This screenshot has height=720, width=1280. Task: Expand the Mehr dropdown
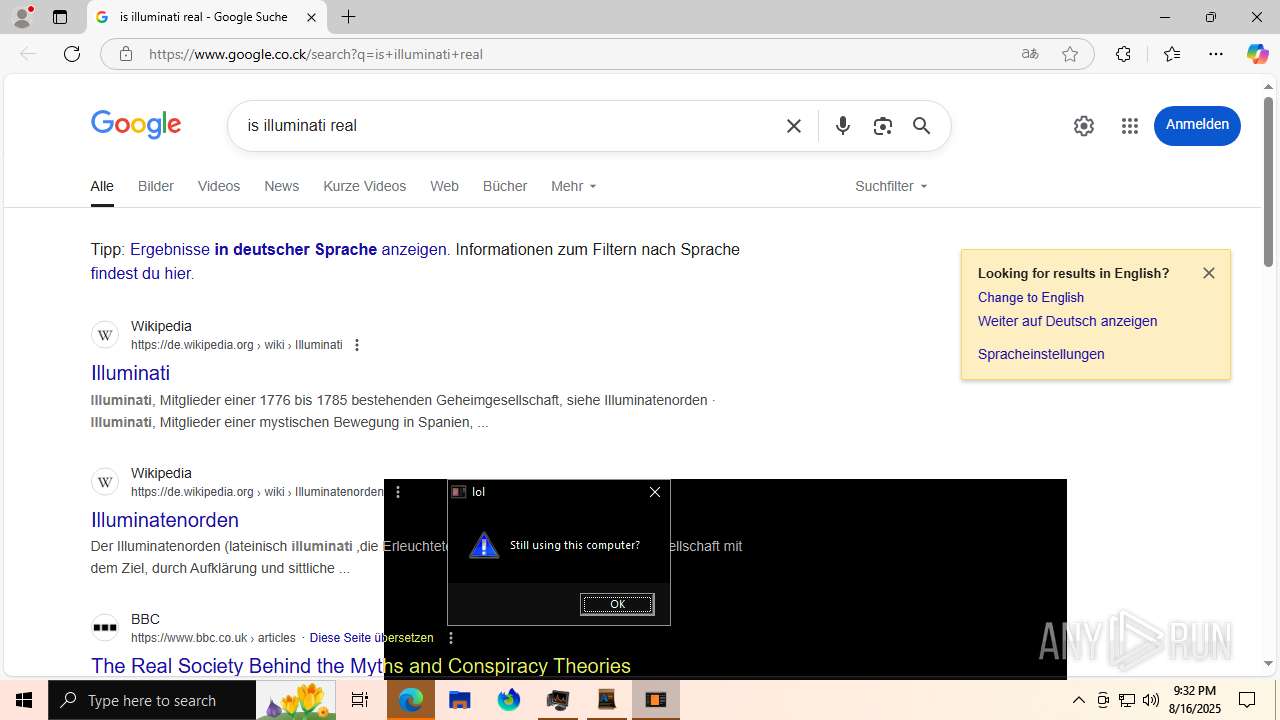coord(573,186)
